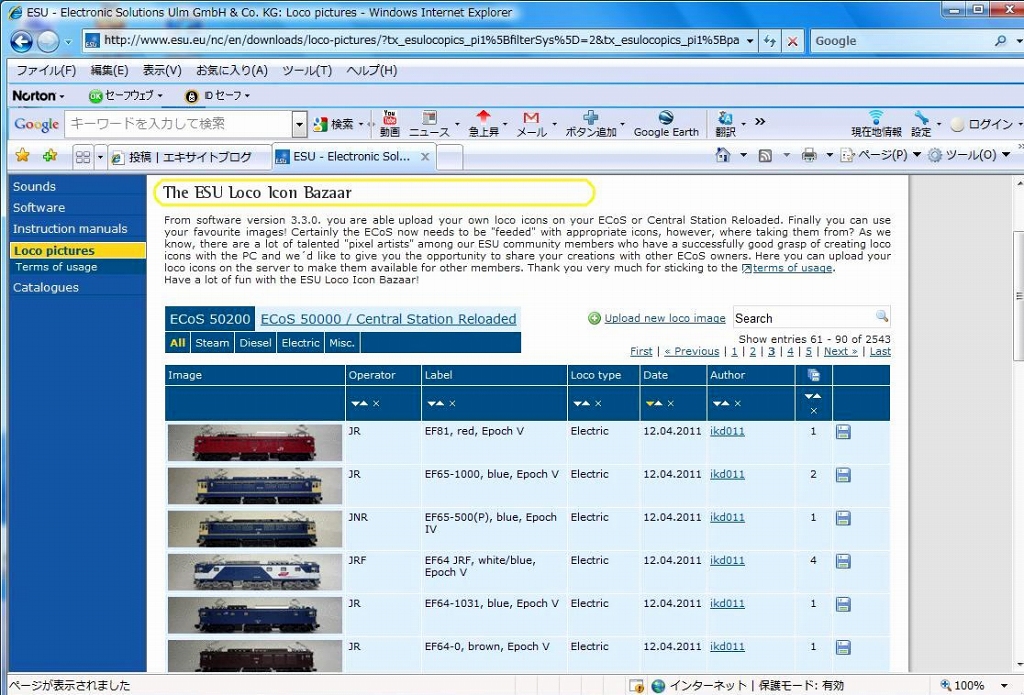Screen dimensions: 1024x695
Task: Open Favorites star icon
Action: (22, 155)
